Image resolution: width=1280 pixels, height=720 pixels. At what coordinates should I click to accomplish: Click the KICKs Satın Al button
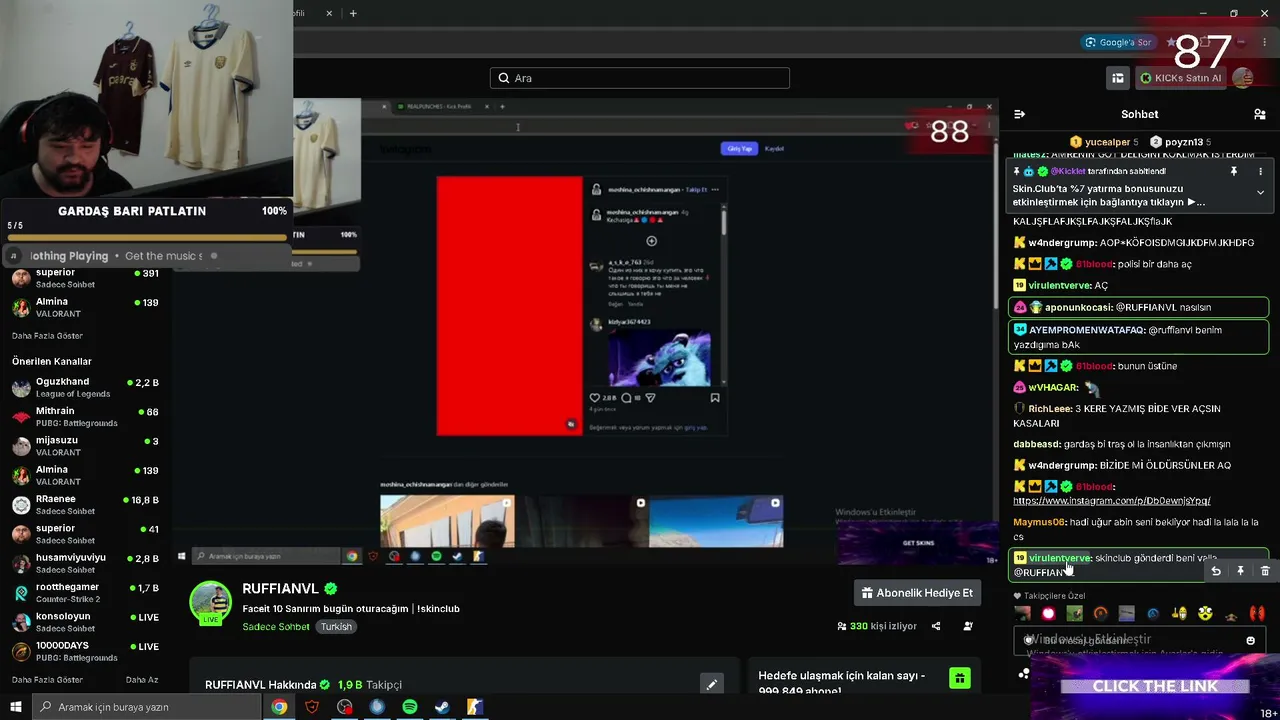click(x=1180, y=78)
